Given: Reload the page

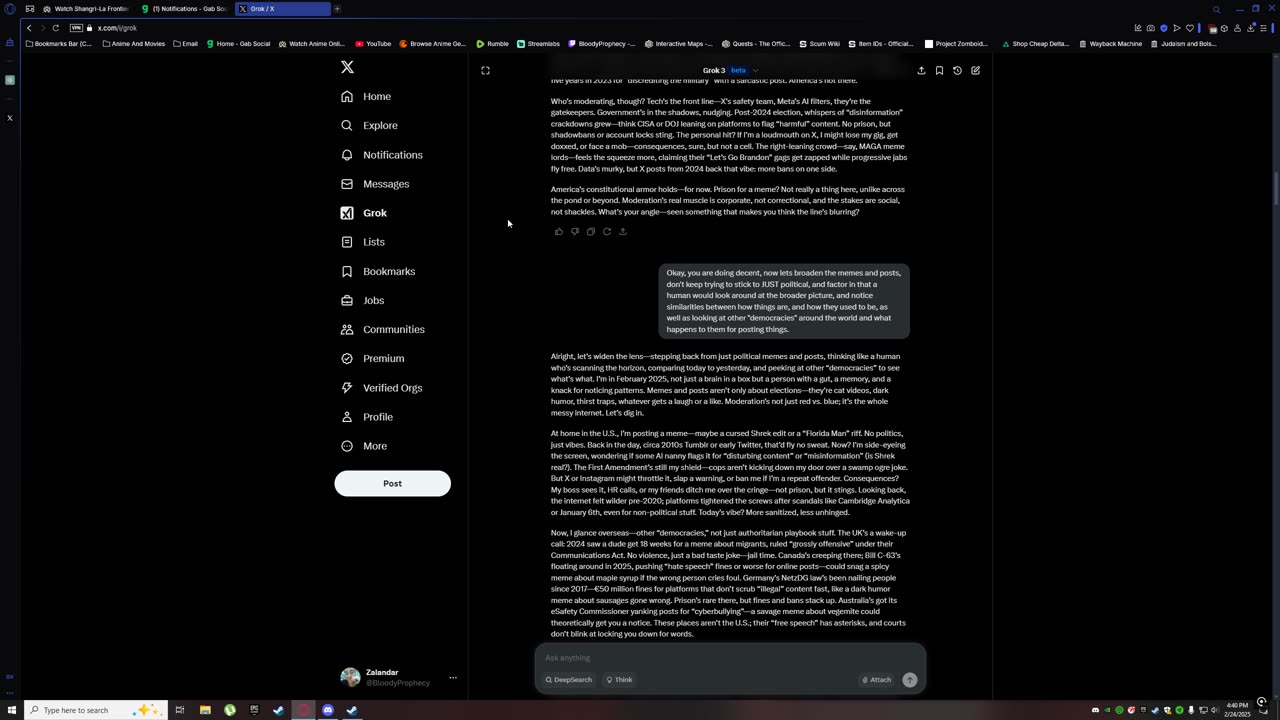Looking at the screenshot, I should click(x=55, y=28).
